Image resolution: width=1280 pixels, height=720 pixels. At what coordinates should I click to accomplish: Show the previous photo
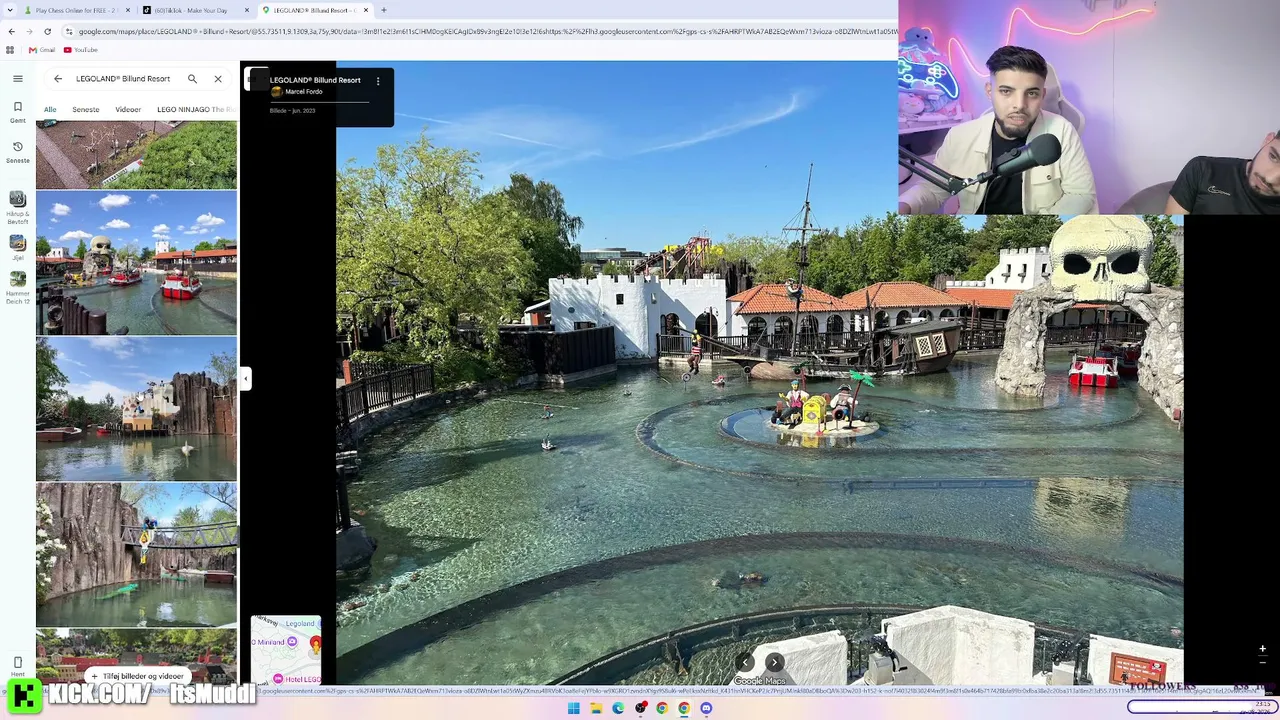point(745,662)
